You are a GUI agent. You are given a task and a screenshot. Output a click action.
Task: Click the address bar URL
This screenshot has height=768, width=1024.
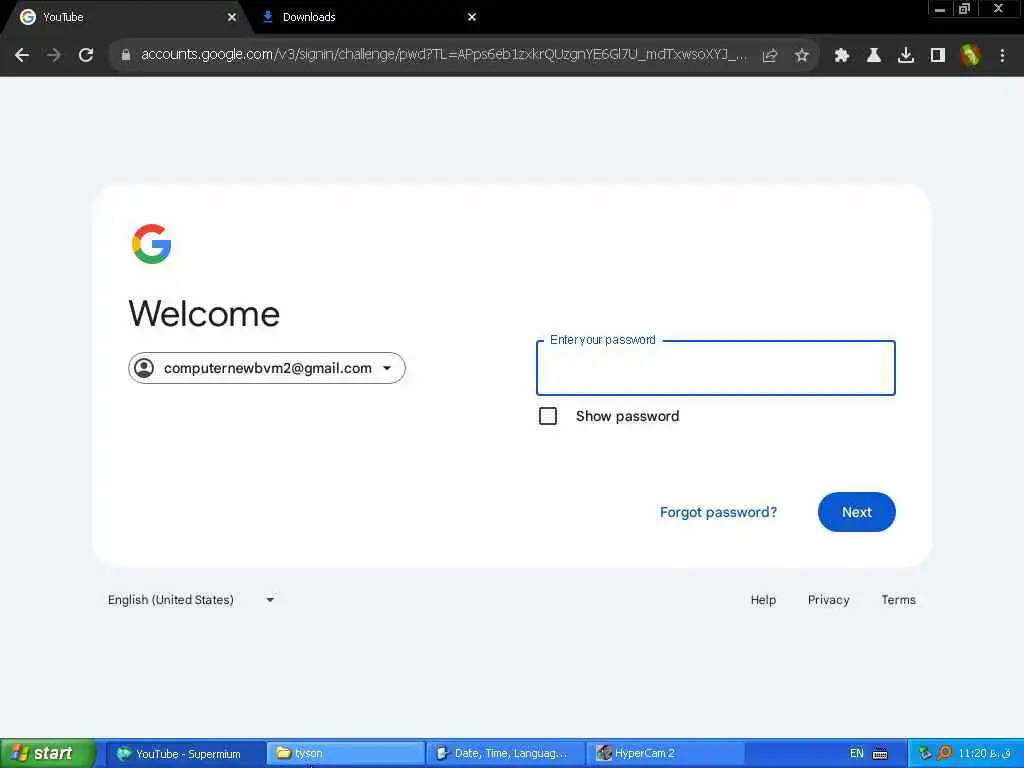443,55
